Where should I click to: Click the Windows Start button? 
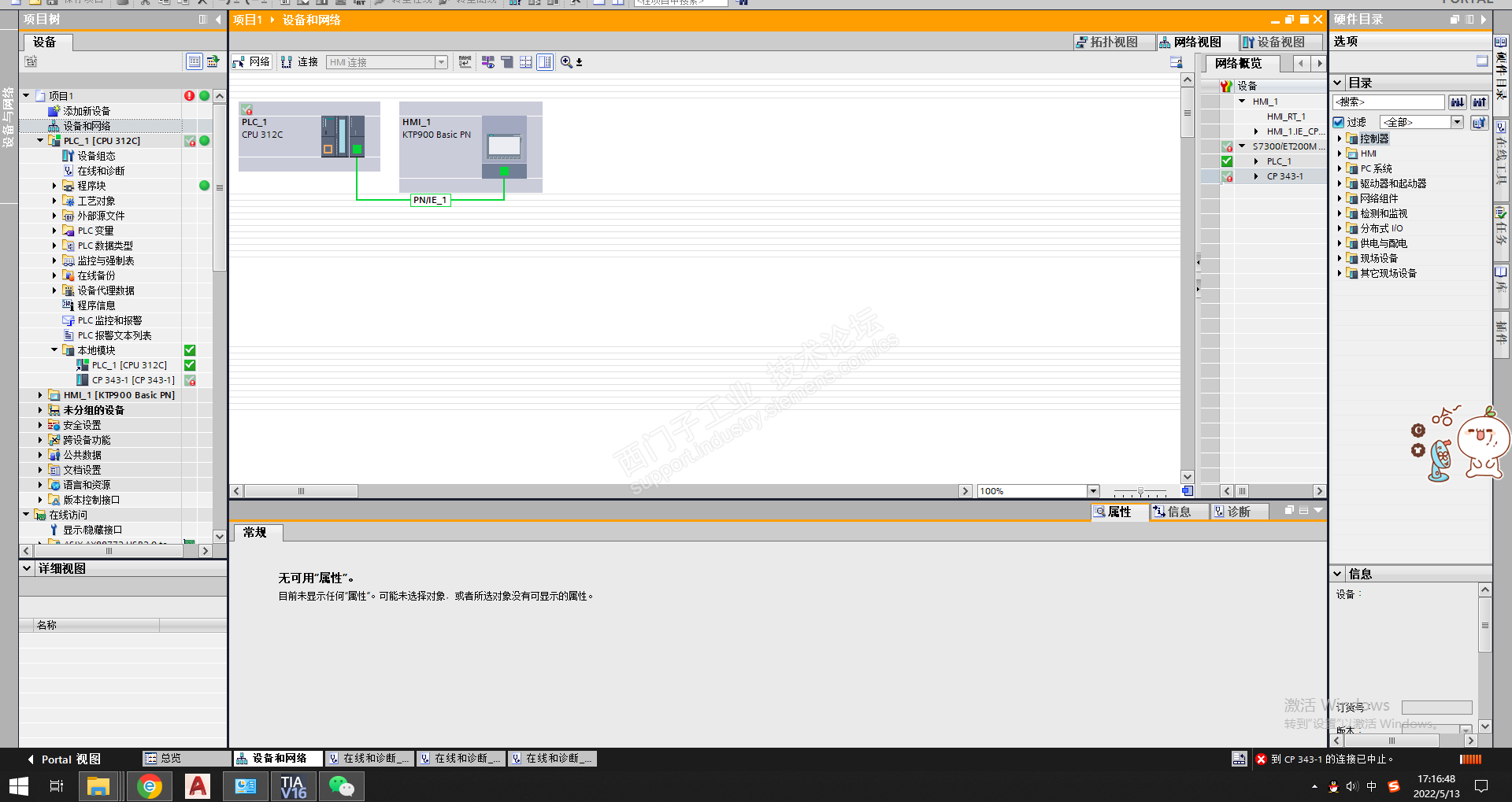19,785
